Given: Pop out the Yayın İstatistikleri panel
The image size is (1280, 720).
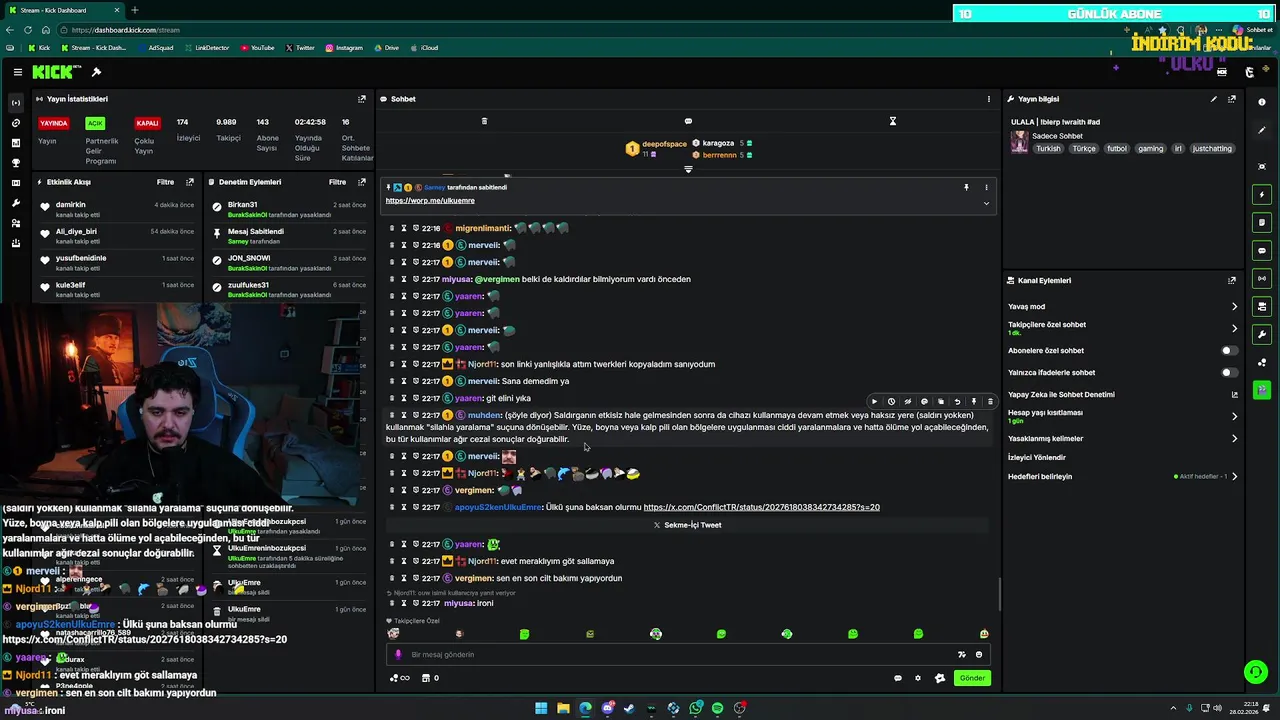Looking at the screenshot, I should 362,99.
